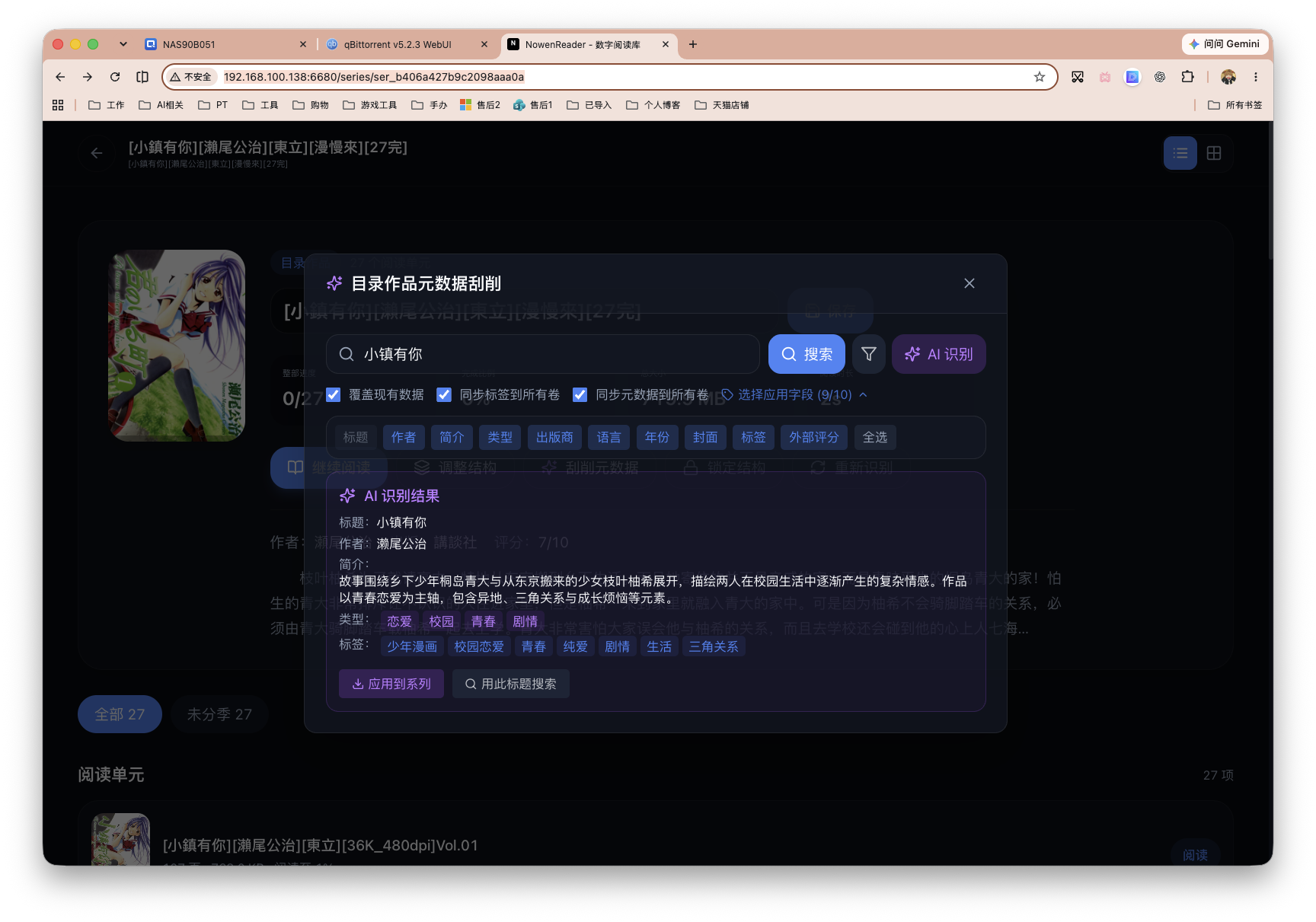This screenshot has width=1316, height=922.
Task: Click the 问问 Gemini button
Action: 1225,44
